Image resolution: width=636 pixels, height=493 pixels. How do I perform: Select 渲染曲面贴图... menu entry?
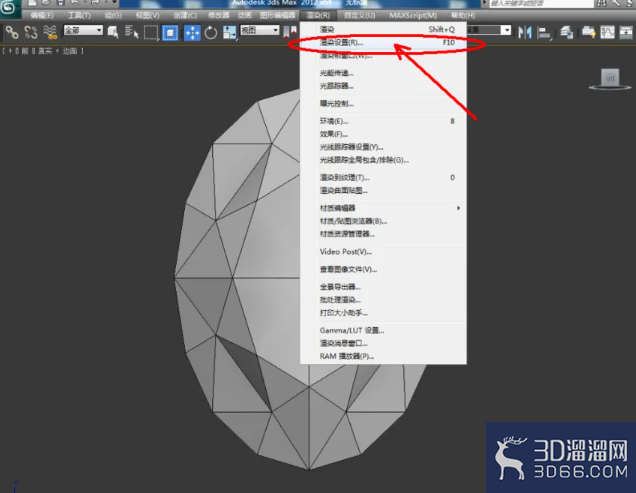coord(383,190)
